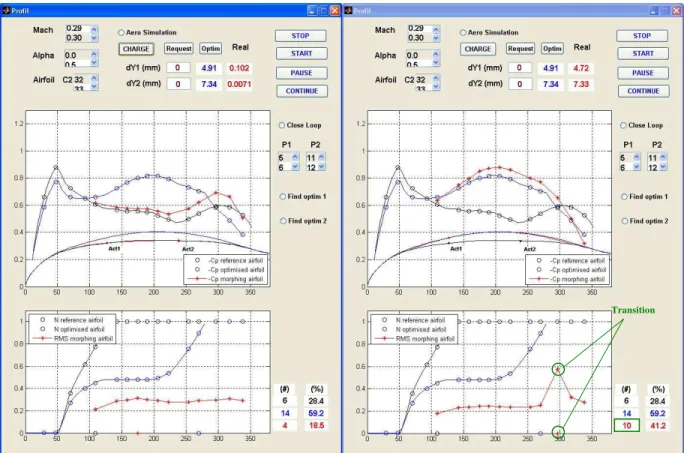This screenshot has height=453, width=684.
Task: Click Mach list up arrow in left window
Action: click(x=94, y=29)
